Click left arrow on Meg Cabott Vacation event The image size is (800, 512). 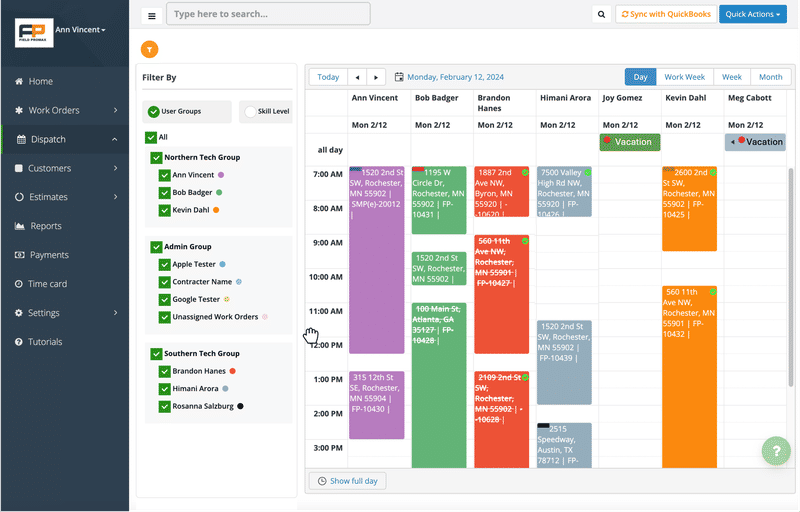[733, 142]
